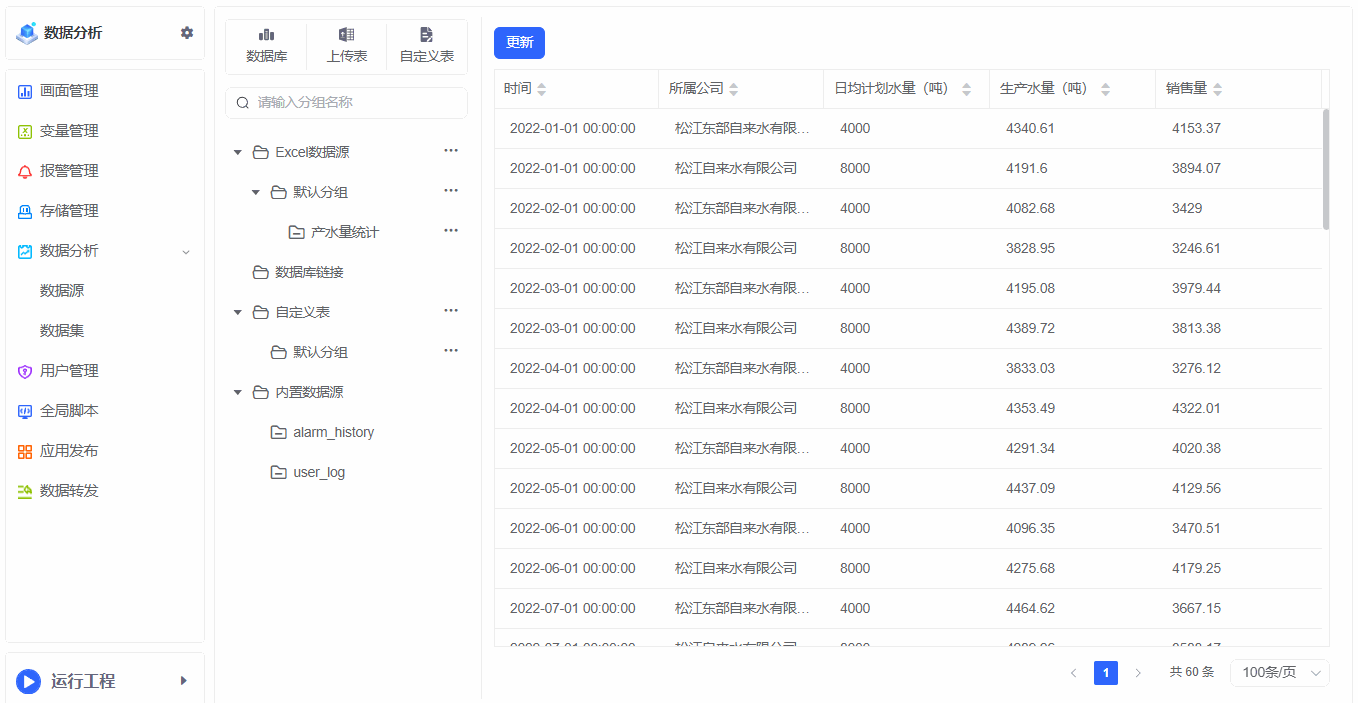The width and height of the screenshot is (1358, 703).
Task: Click the 上传表 Excel icon
Action: [x=346, y=36]
